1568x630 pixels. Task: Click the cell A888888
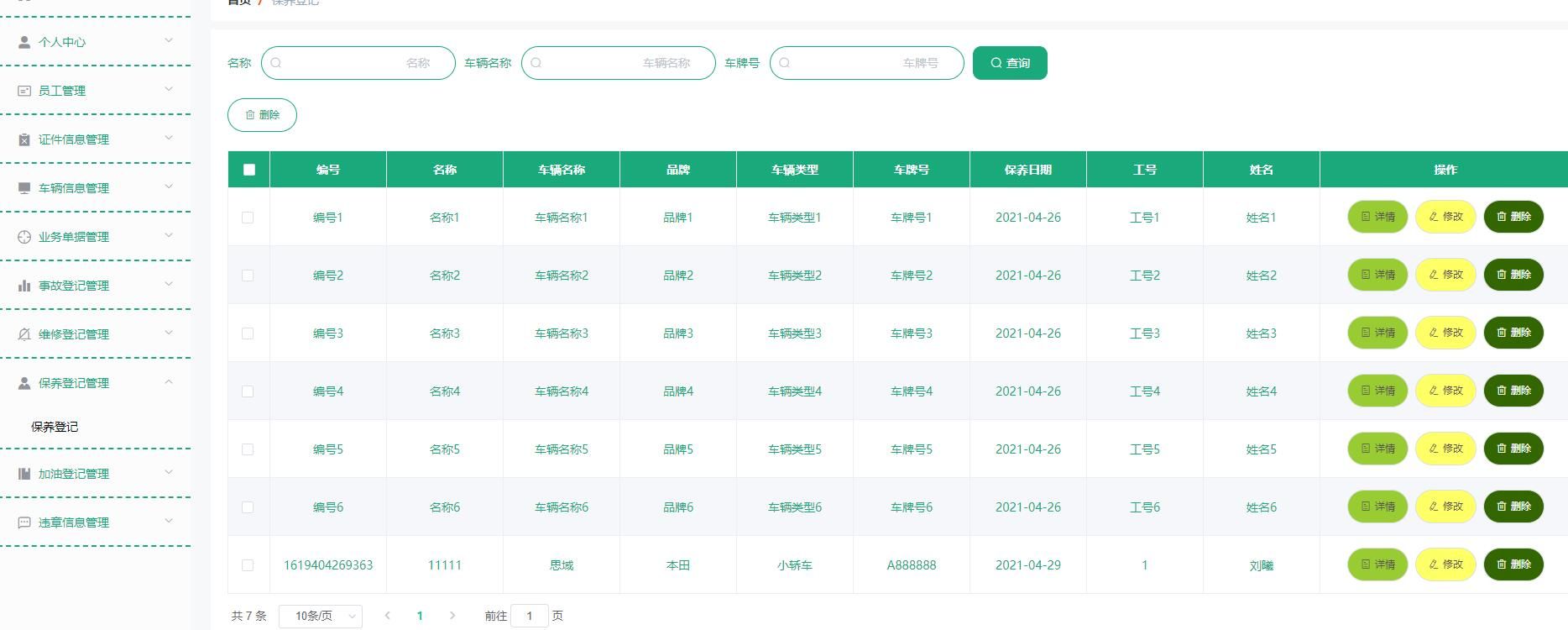tap(912, 565)
